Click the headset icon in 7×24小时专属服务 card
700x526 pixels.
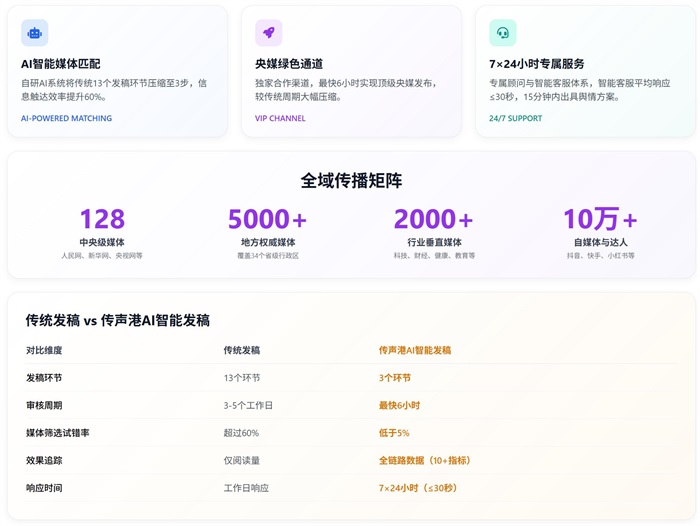tap(502, 33)
